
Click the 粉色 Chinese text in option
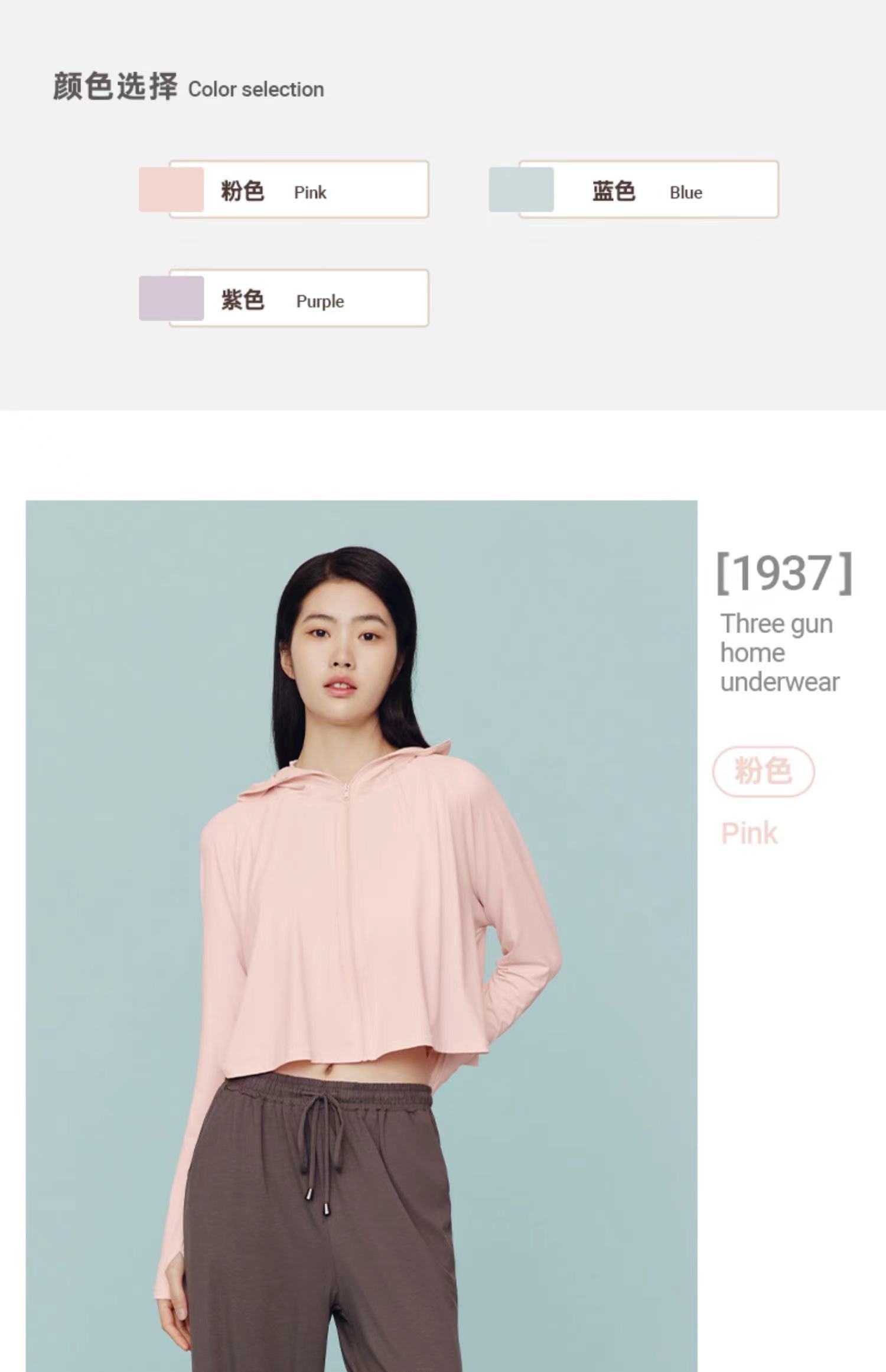(x=242, y=191)
